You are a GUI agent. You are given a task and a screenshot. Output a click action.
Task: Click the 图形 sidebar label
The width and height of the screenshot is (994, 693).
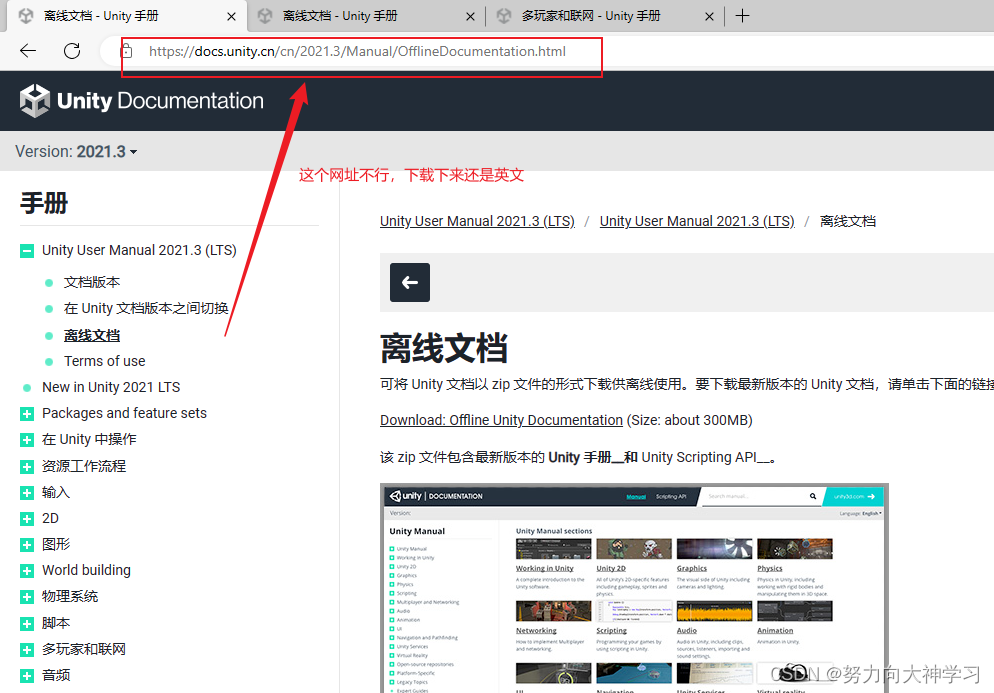(56, 544)
